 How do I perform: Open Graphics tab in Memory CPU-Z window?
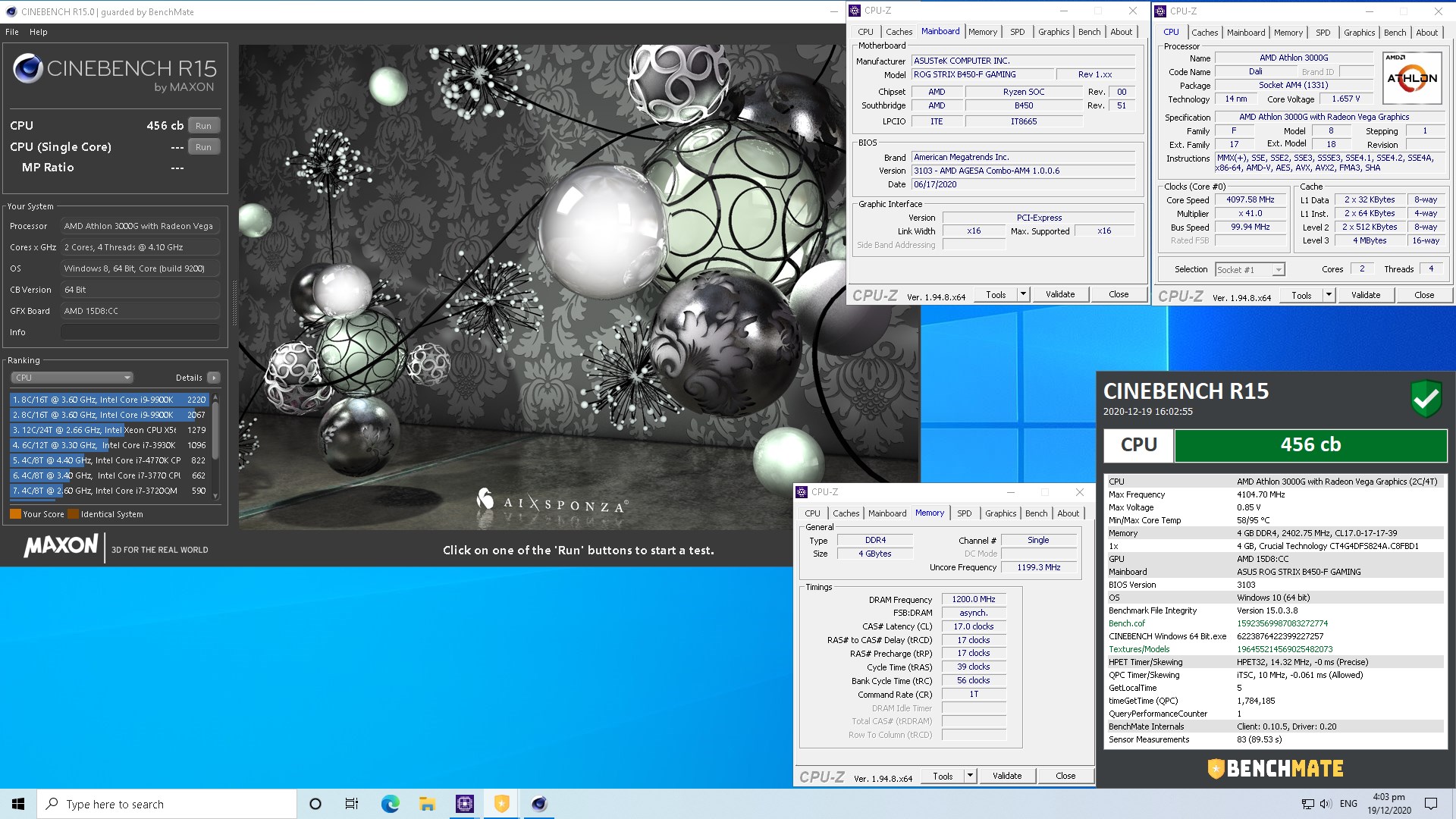[1000, 513]
